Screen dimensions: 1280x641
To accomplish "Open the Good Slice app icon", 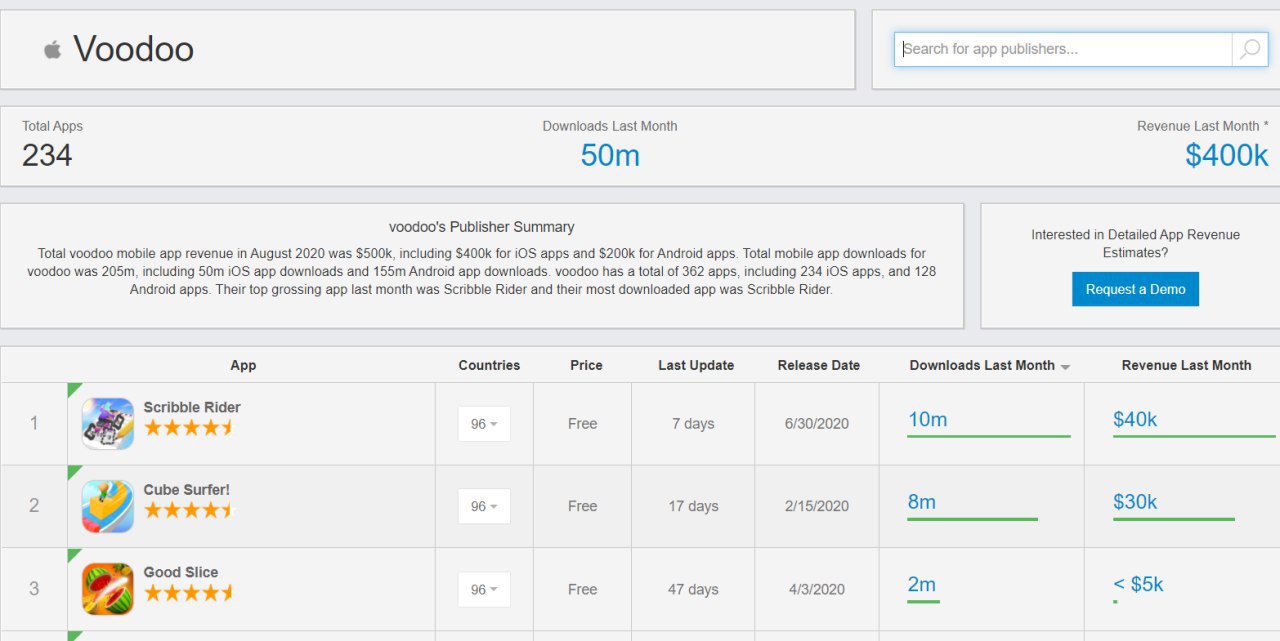I will pos(108,589).
